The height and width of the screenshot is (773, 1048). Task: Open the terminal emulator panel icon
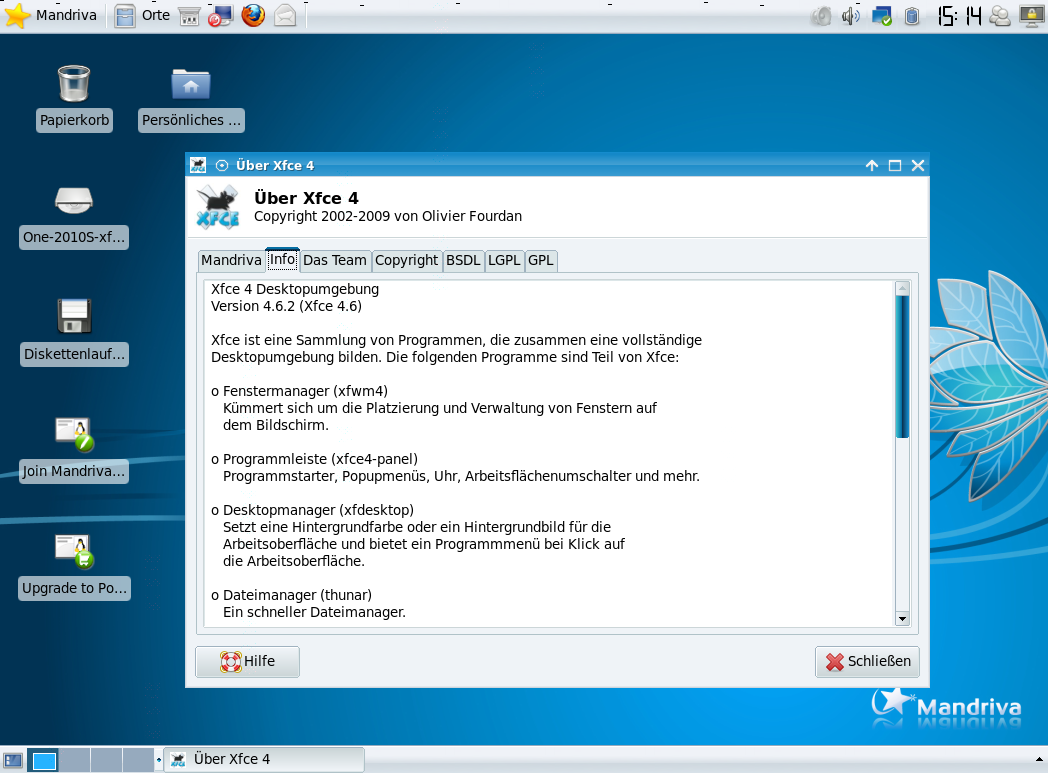(190, 15)
